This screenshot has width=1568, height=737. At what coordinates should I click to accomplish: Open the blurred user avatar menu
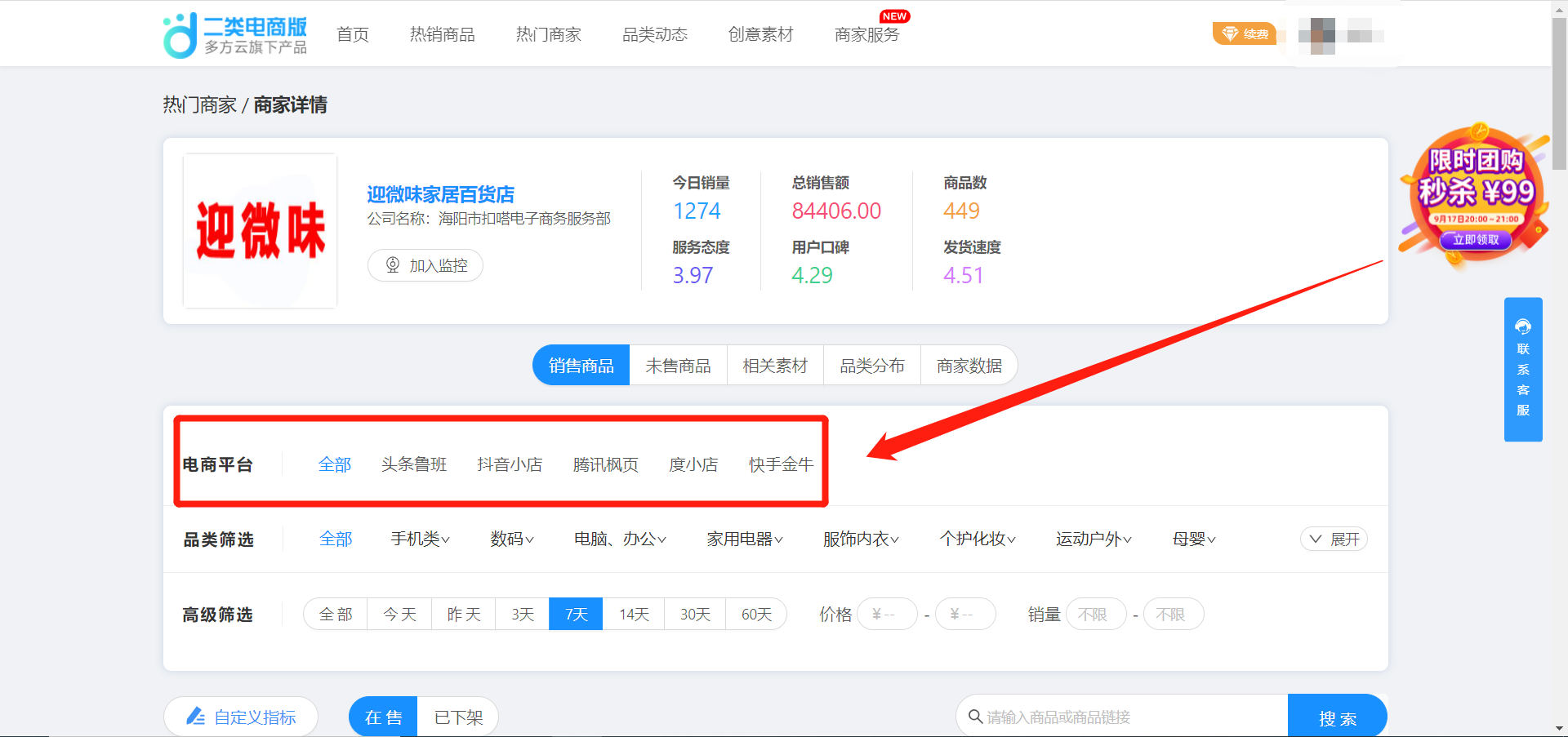[x=1341, y=35]
